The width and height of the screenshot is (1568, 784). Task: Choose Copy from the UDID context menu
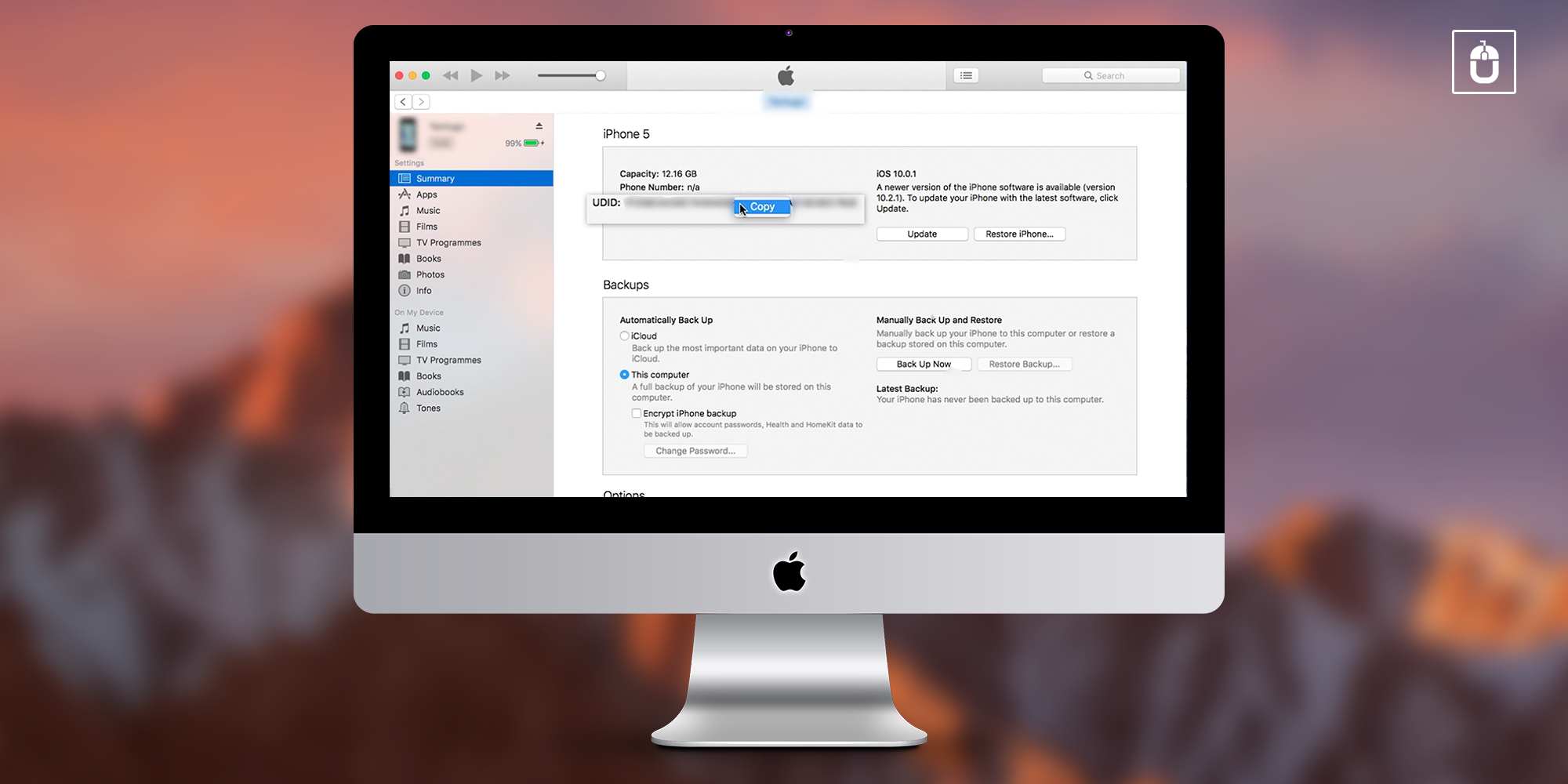(762, 207)
